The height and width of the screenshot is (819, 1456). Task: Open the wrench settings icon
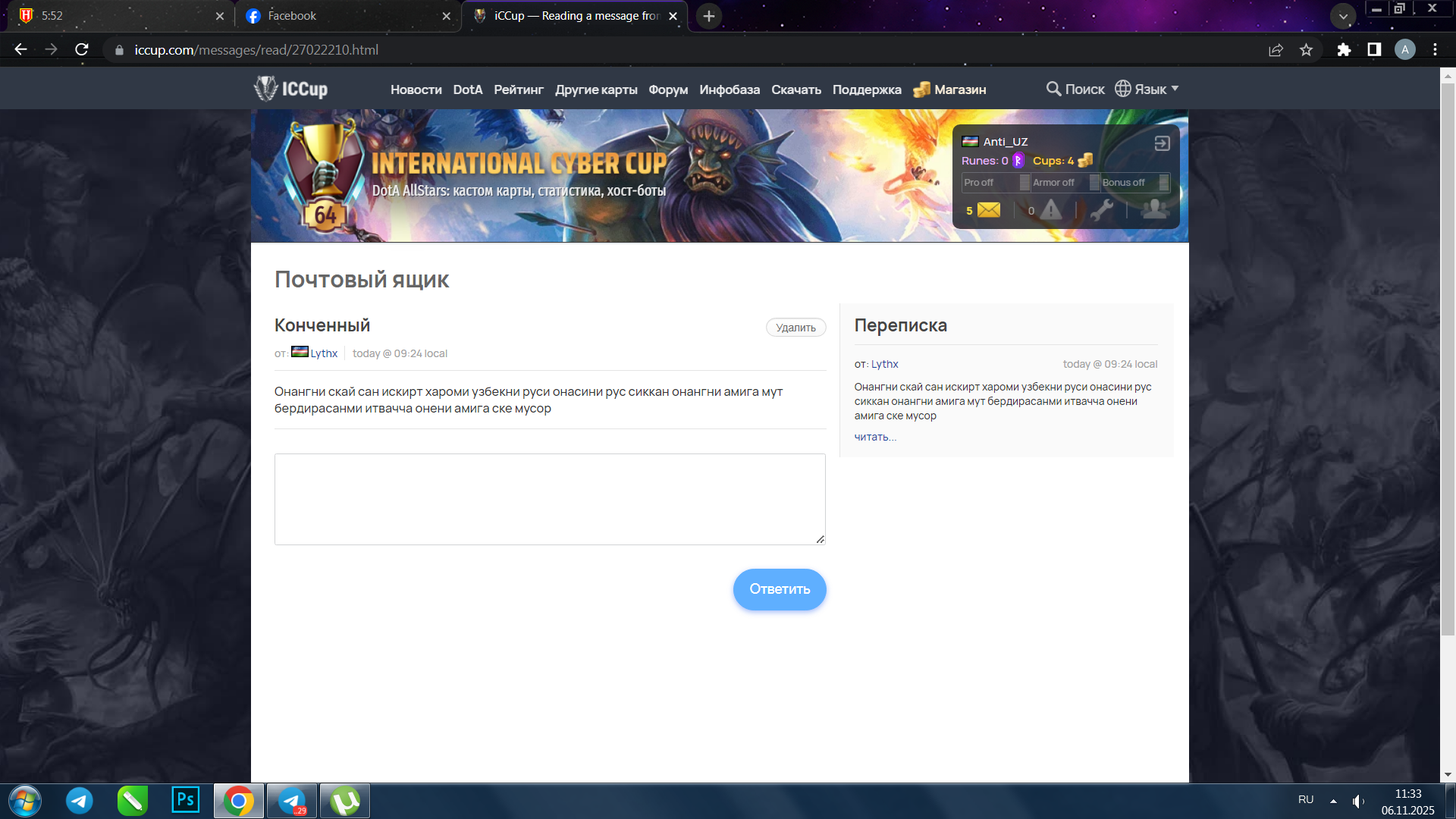tap(1102, 210)
